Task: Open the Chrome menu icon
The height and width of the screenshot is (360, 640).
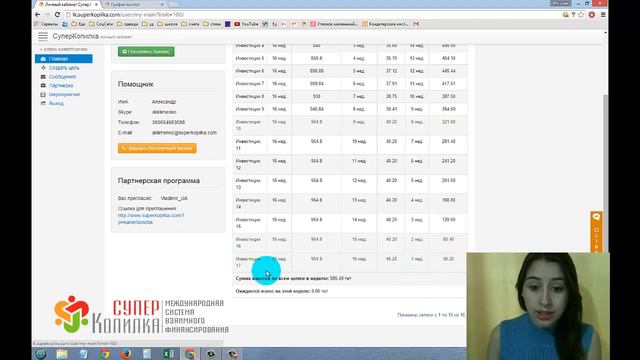Action: tap(603, 15)
